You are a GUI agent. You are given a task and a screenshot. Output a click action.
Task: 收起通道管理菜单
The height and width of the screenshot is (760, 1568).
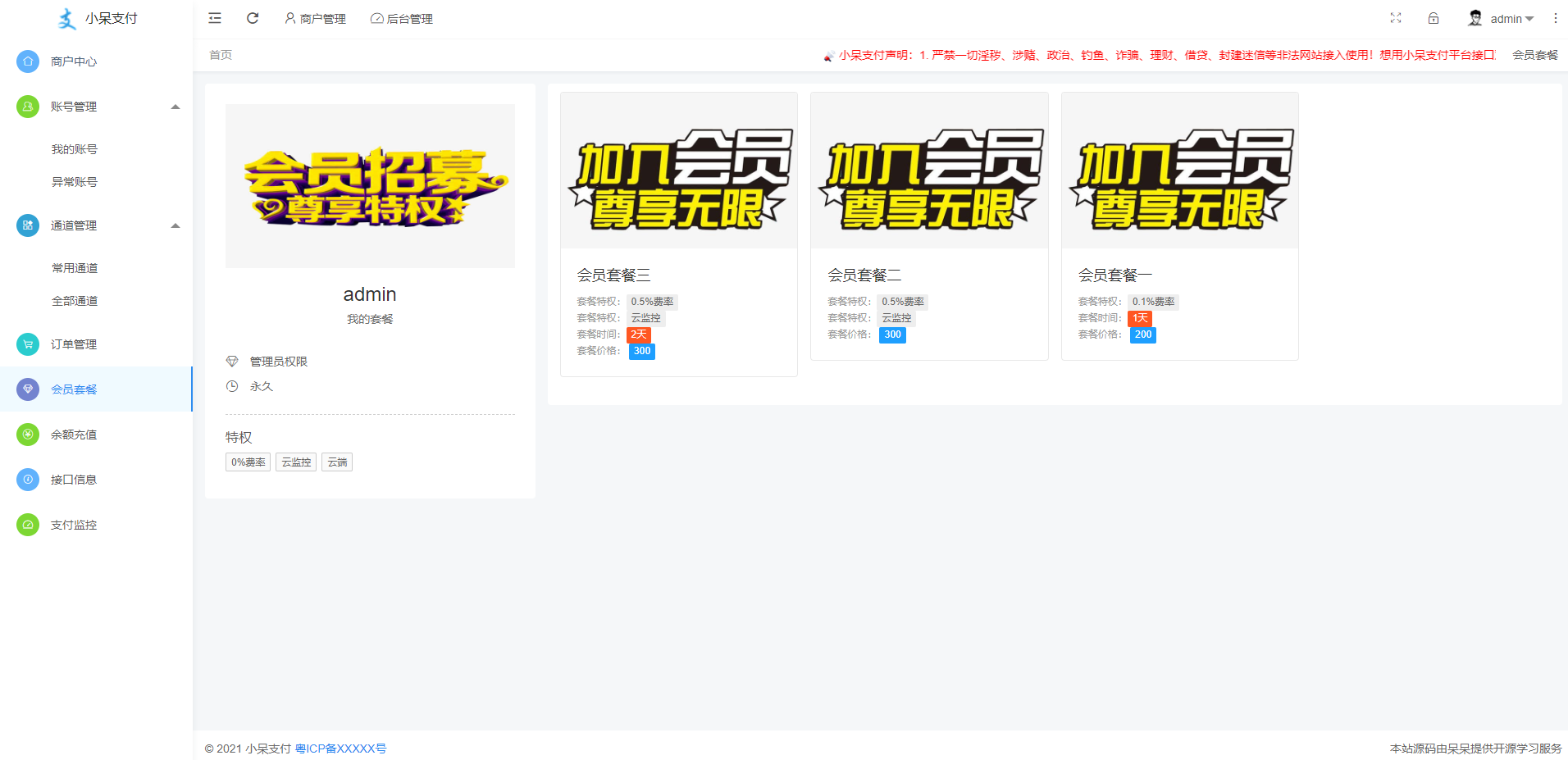[175, 225]
